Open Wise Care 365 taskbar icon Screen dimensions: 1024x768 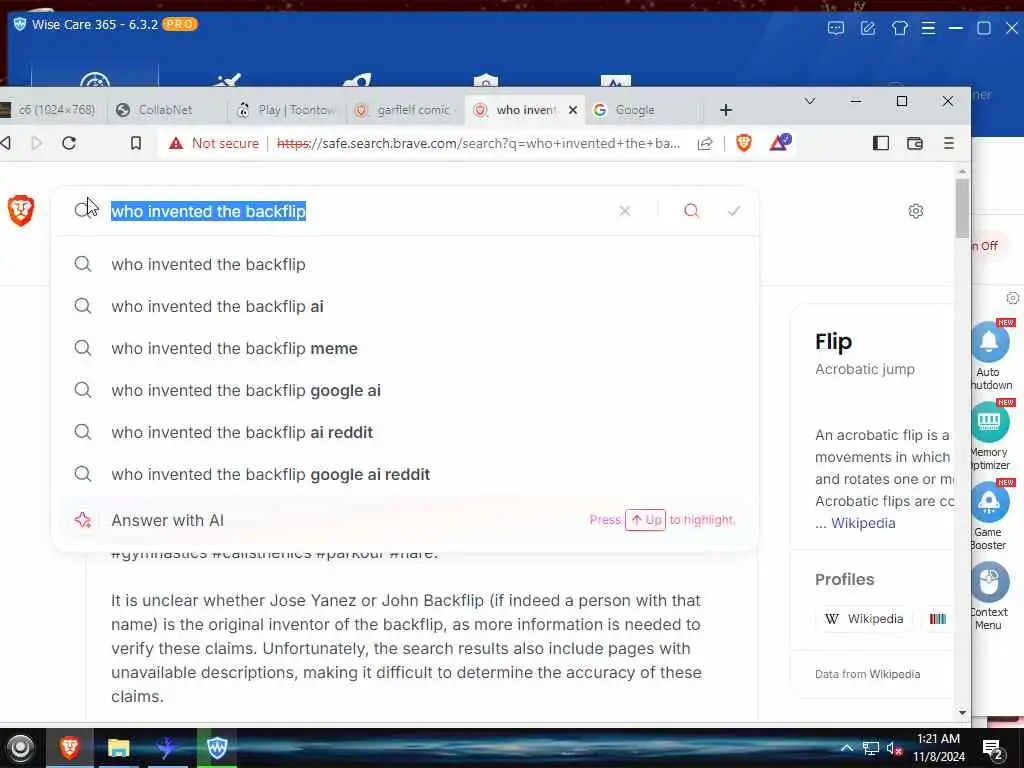point(217,748)
